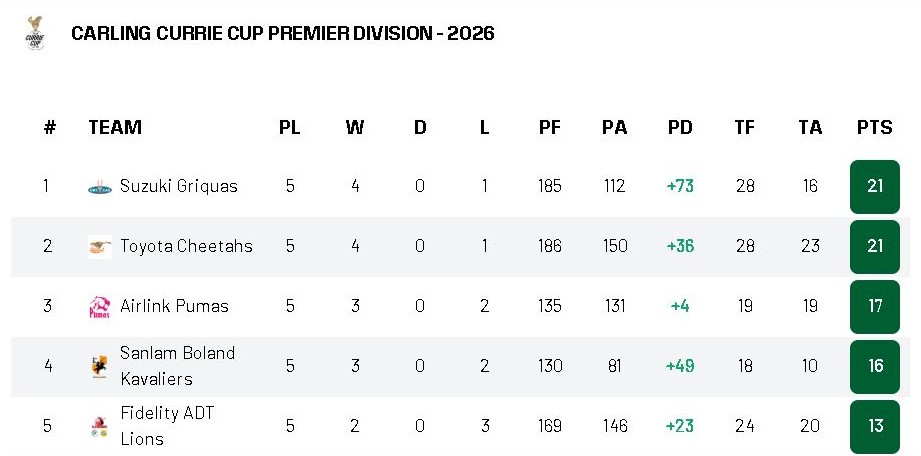Click the Toyota Cheetahs team logo
This screenshot has height=456, width=921.
(x=99, y=247)
